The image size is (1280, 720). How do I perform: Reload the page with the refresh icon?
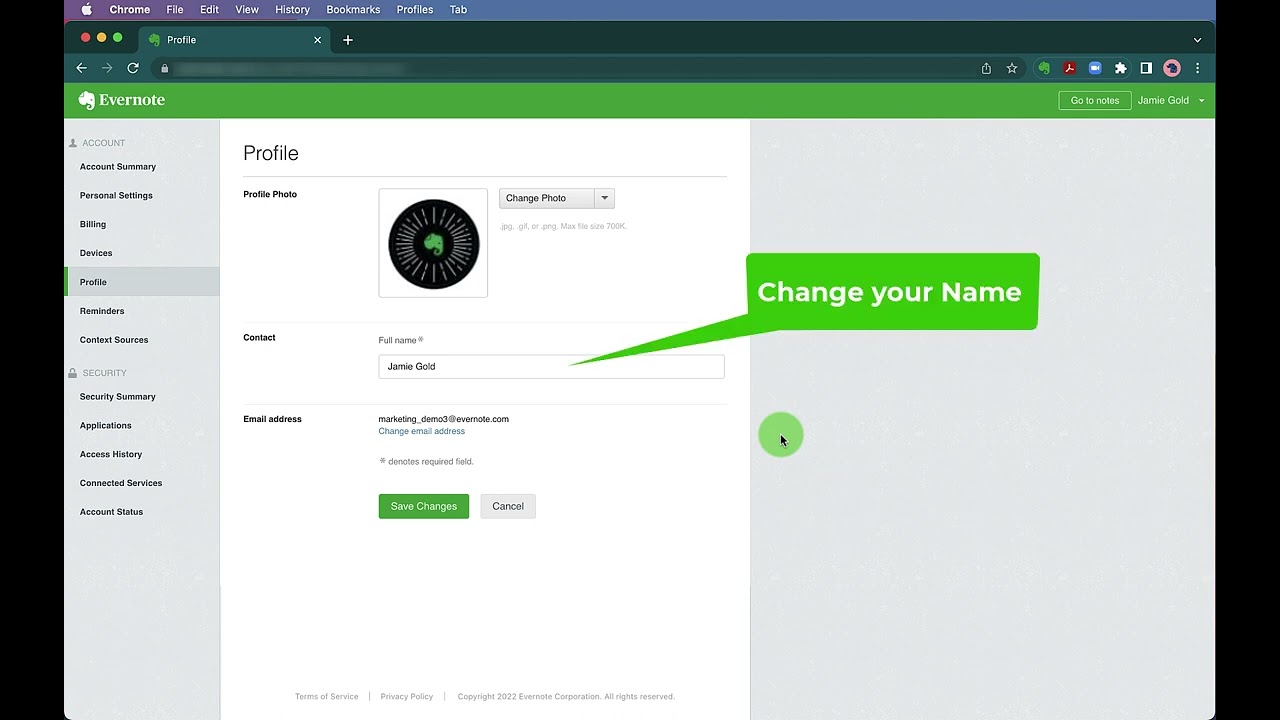point(133,68)
